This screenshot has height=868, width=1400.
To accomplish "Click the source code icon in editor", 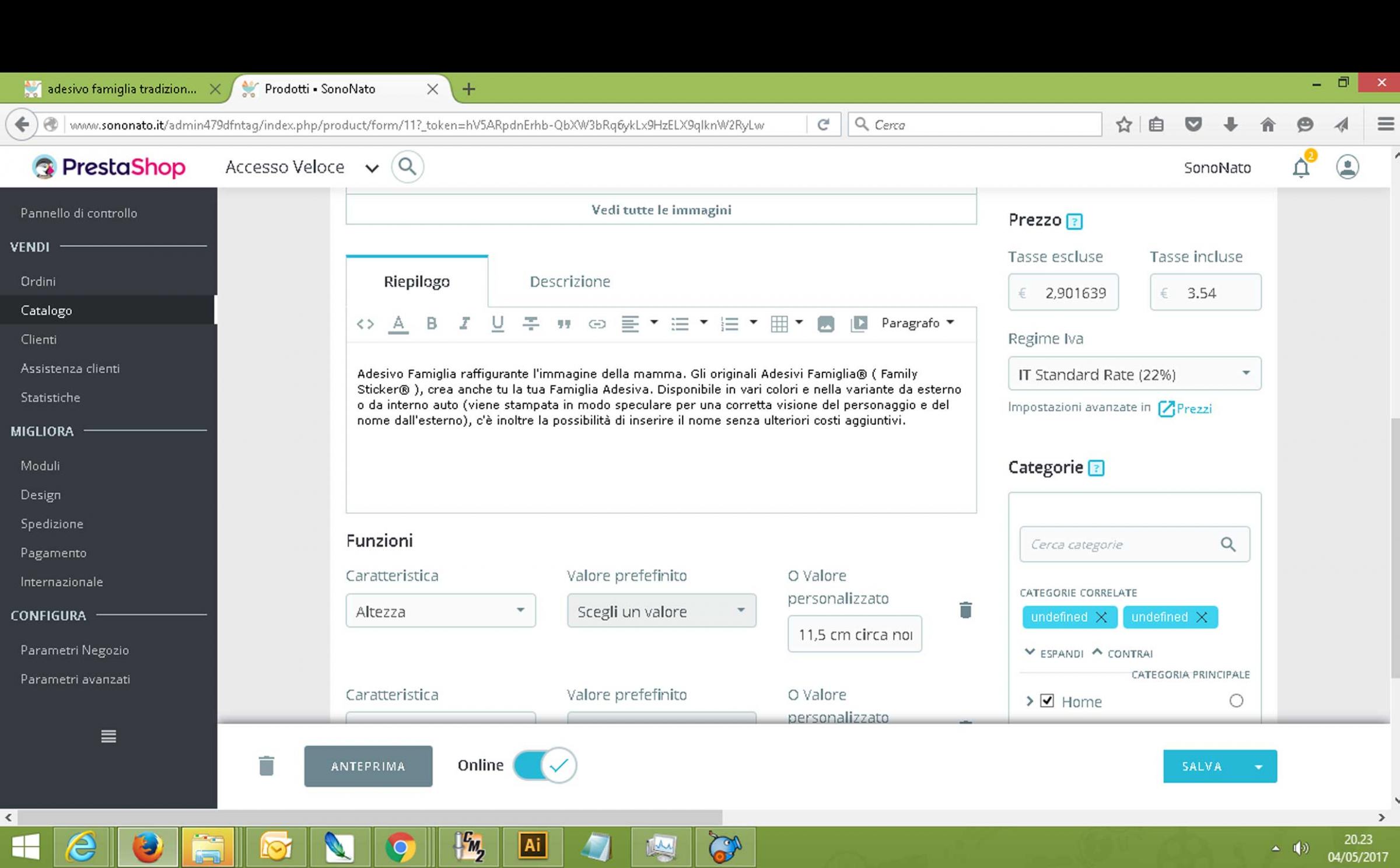I will (365, 324).
